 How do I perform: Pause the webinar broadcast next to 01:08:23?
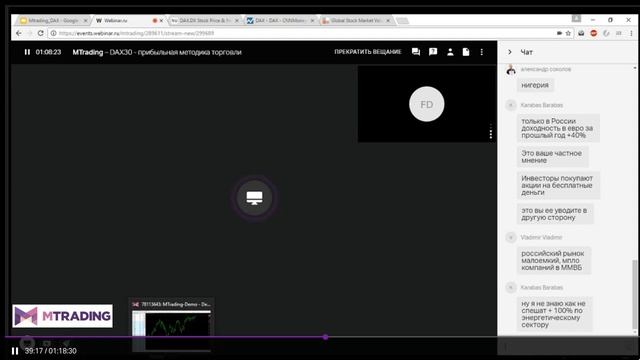coord(27,52)
